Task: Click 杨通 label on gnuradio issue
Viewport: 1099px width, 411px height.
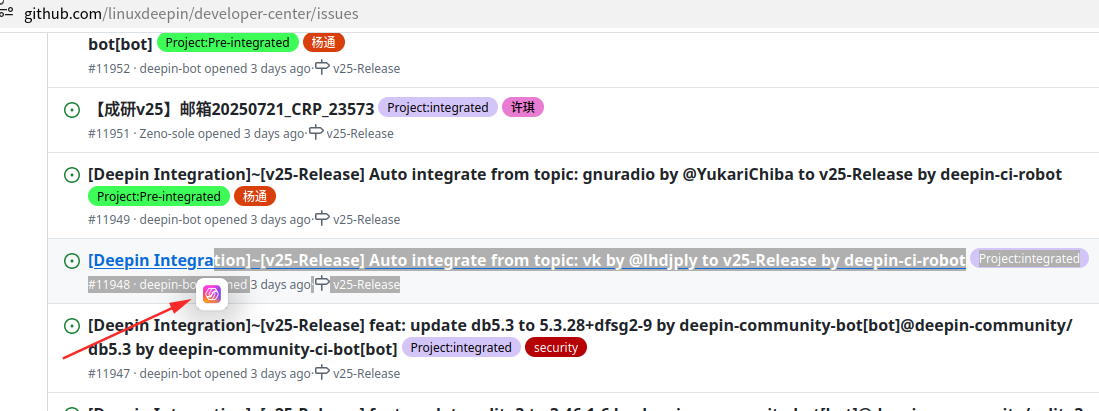Action: 255,196
